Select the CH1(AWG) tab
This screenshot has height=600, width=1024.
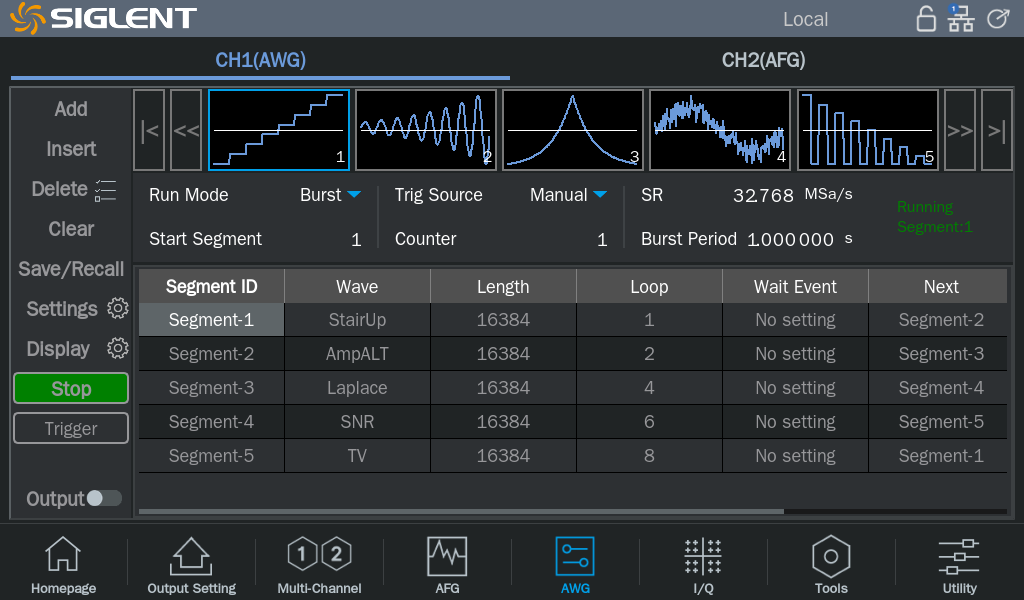(x=260, y=60)
